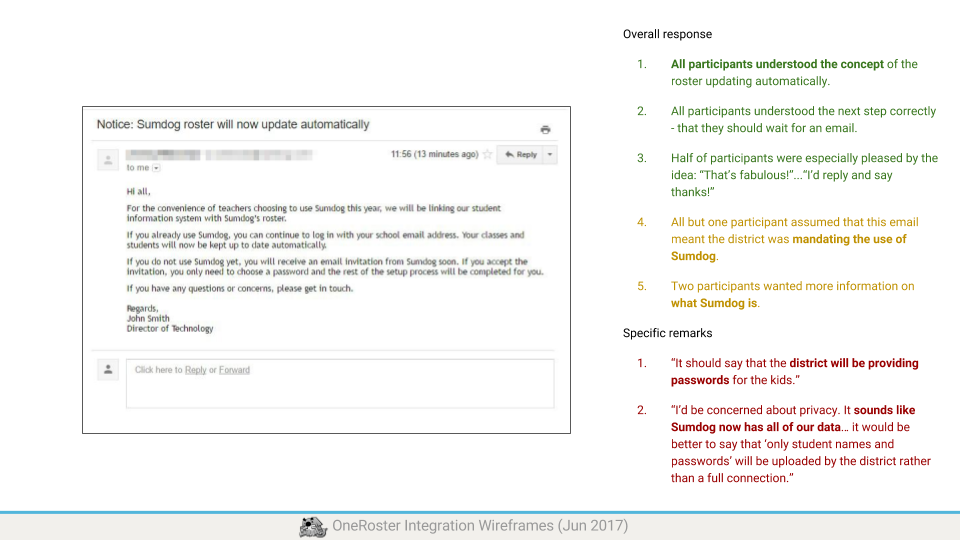Screen dimensions: 960x540
Task: Star the email message
Action: pos(487,154)
